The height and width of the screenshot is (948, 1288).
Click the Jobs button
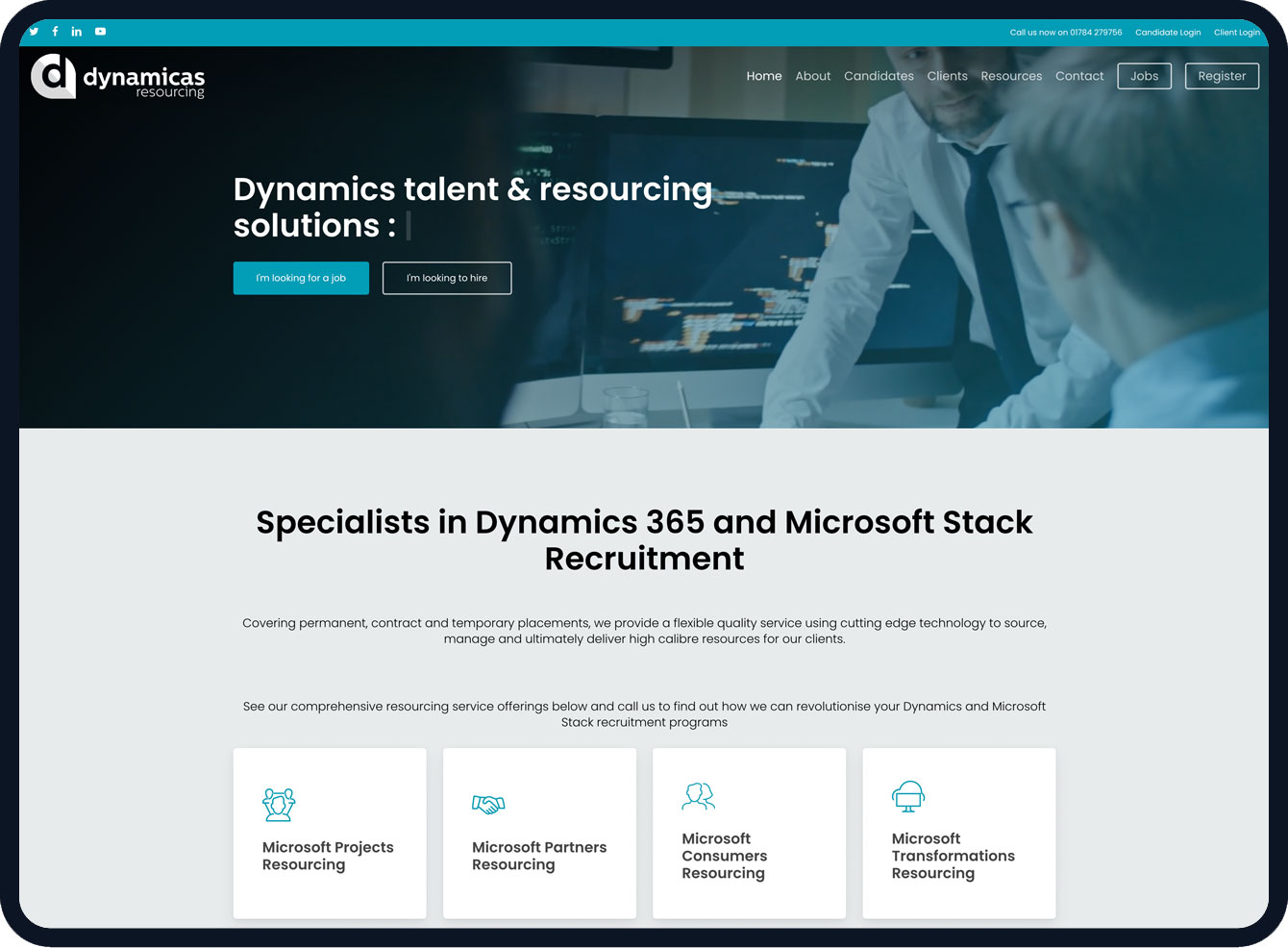coord(1145,76)
